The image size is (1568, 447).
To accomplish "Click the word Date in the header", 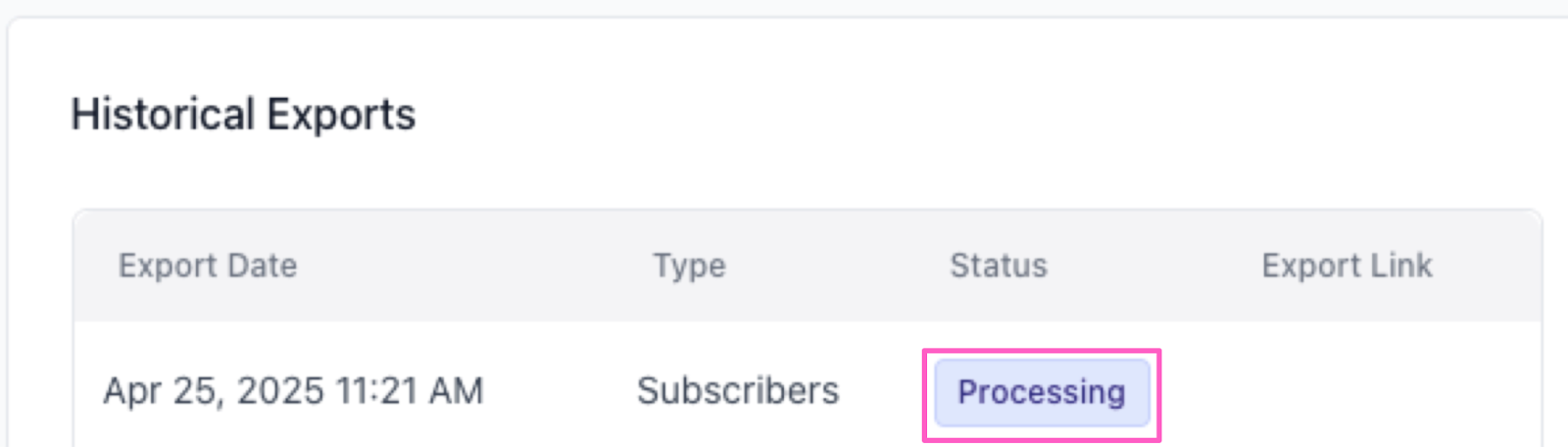I will (262, 266).
